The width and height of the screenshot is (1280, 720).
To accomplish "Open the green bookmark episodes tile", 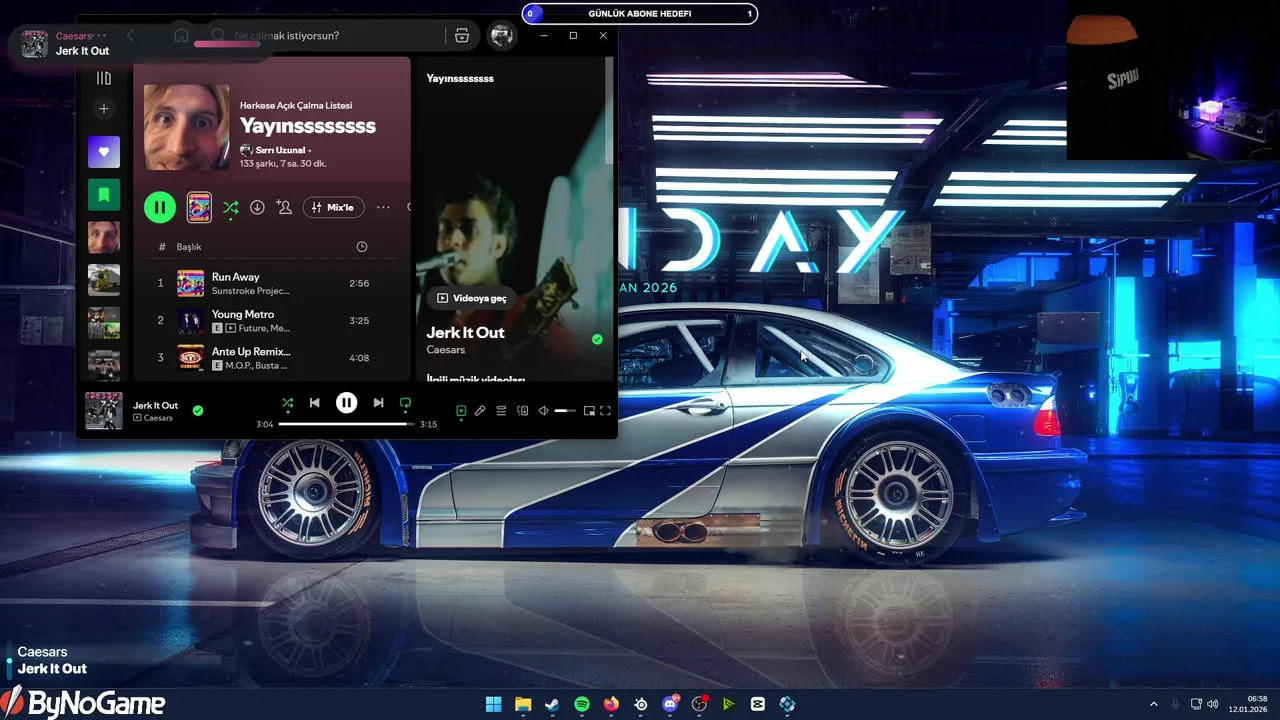I will [x=104, y=195].
